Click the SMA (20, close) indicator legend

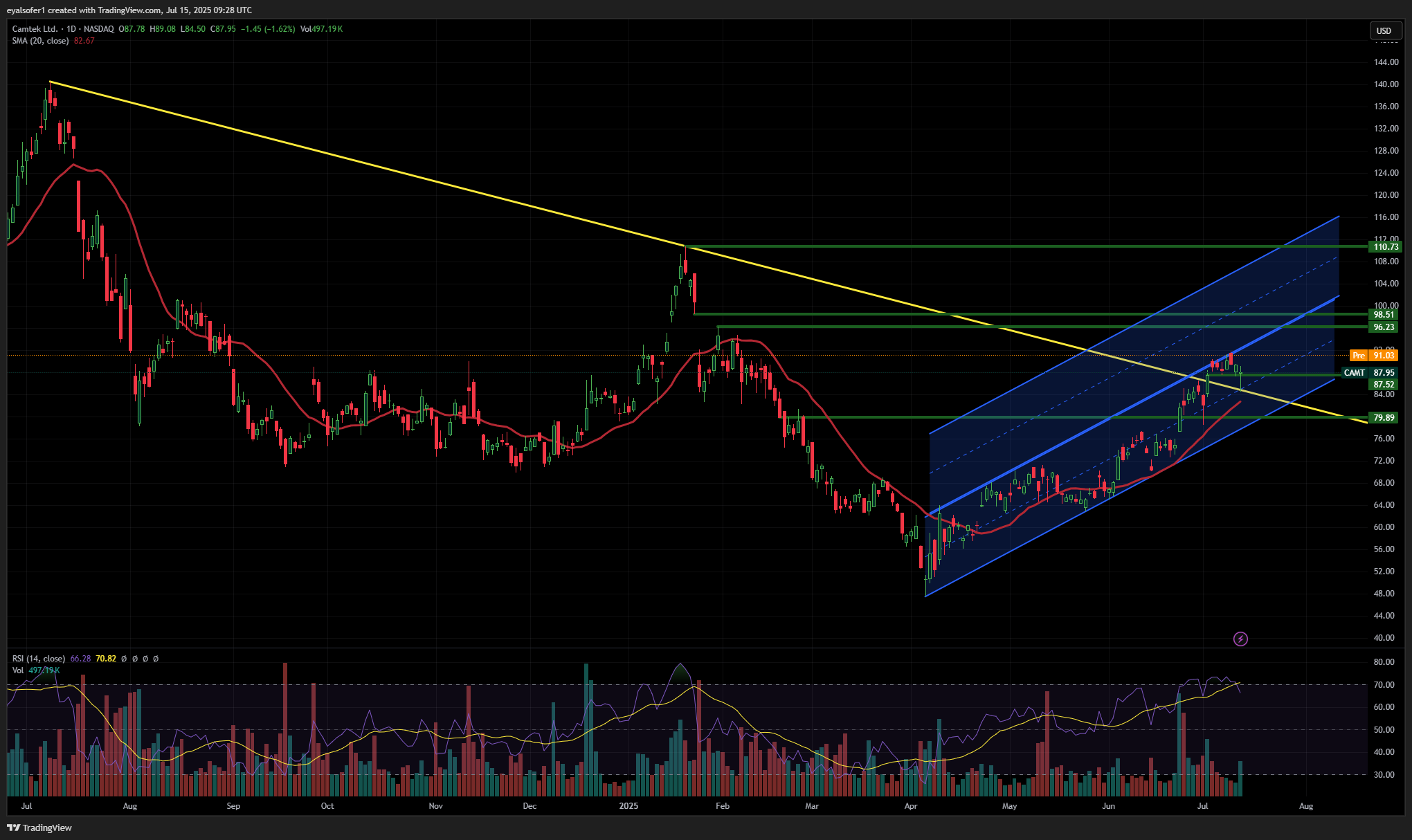(x=40, y=41)
